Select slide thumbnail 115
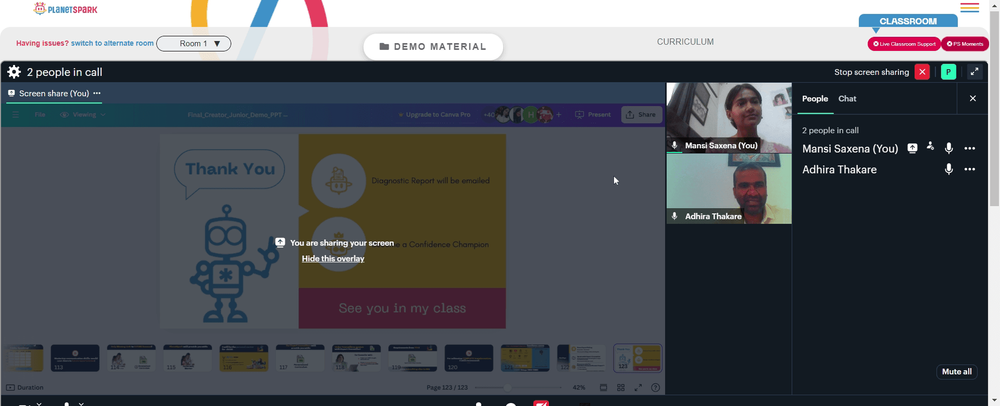 click(188, 358)
